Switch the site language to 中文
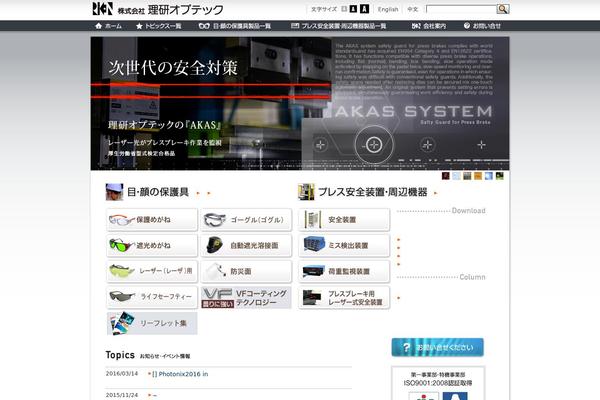600x400 pixels. coord(412,9)
